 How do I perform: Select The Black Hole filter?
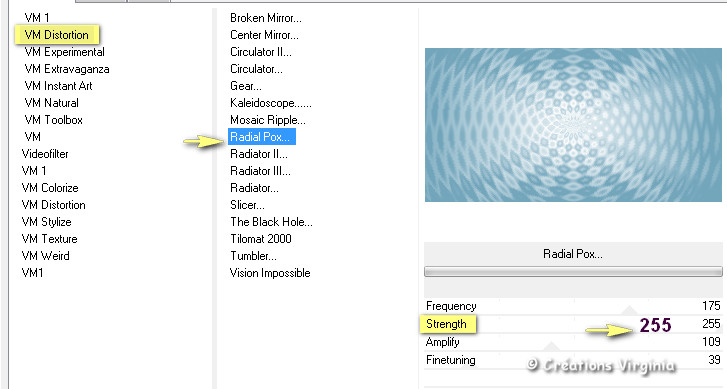271,222
